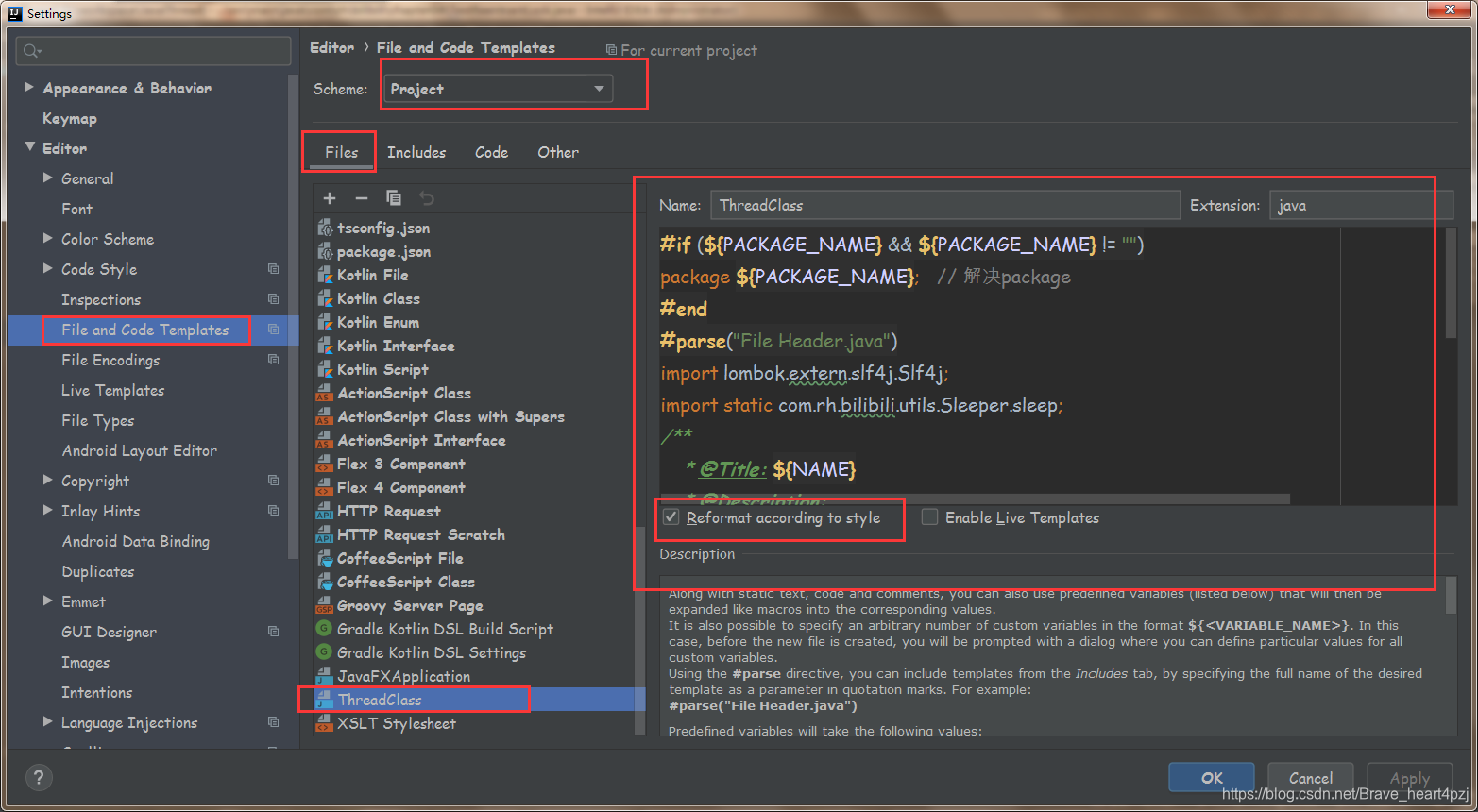Switch to the Code tab
1478x812 pixels.
pos(491,152)
